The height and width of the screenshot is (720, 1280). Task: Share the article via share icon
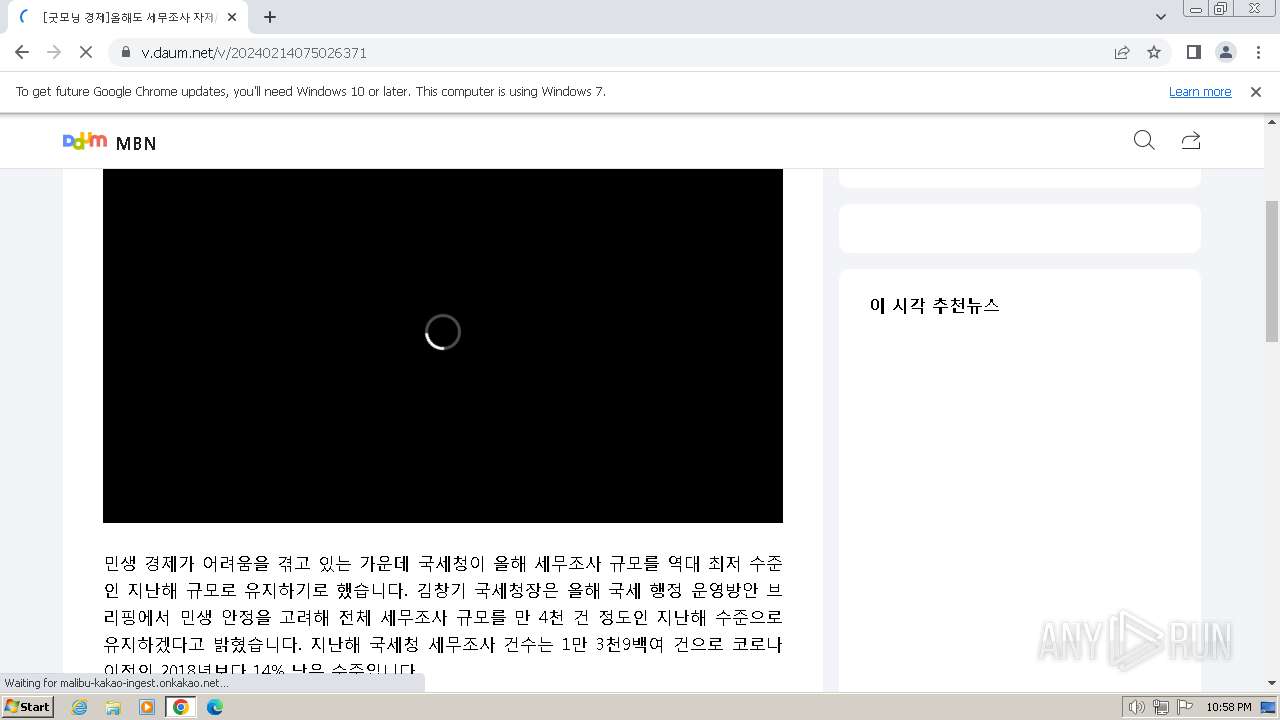[1190, 140]
